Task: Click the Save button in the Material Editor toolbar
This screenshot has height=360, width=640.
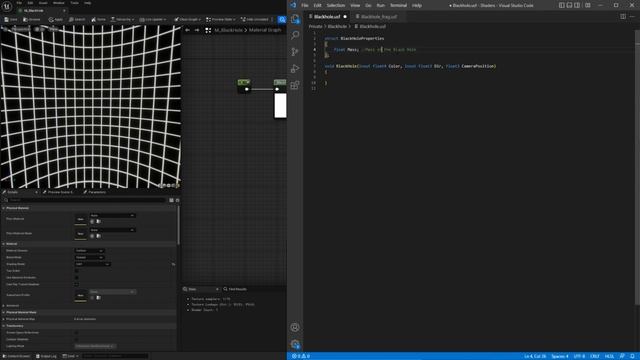Action: [11, 19]
